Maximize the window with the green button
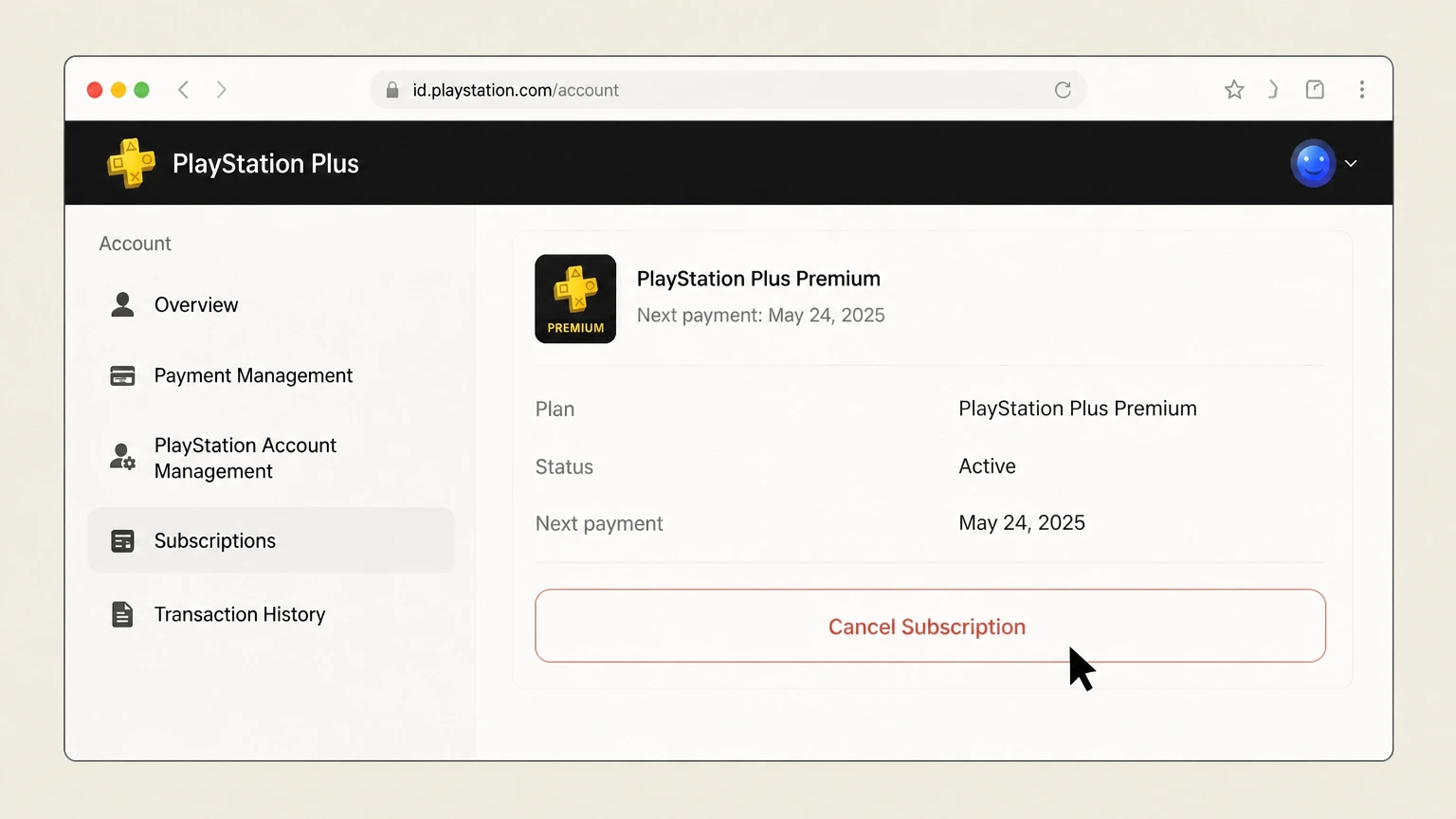This screenshot has height=819, width=1456. click(x=142, y=90)
